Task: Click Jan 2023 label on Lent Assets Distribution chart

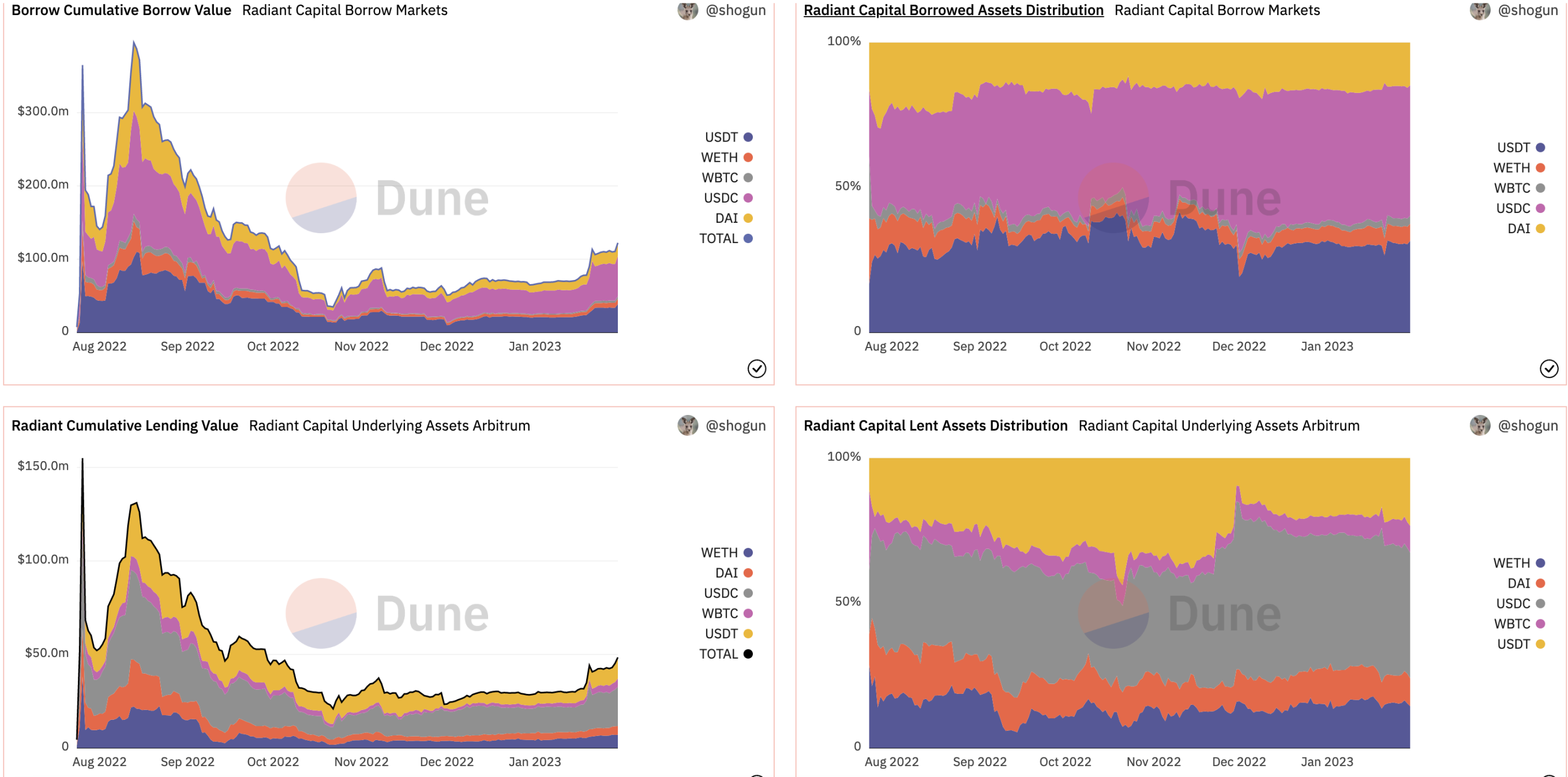Action: click(x=1327, y=762)
